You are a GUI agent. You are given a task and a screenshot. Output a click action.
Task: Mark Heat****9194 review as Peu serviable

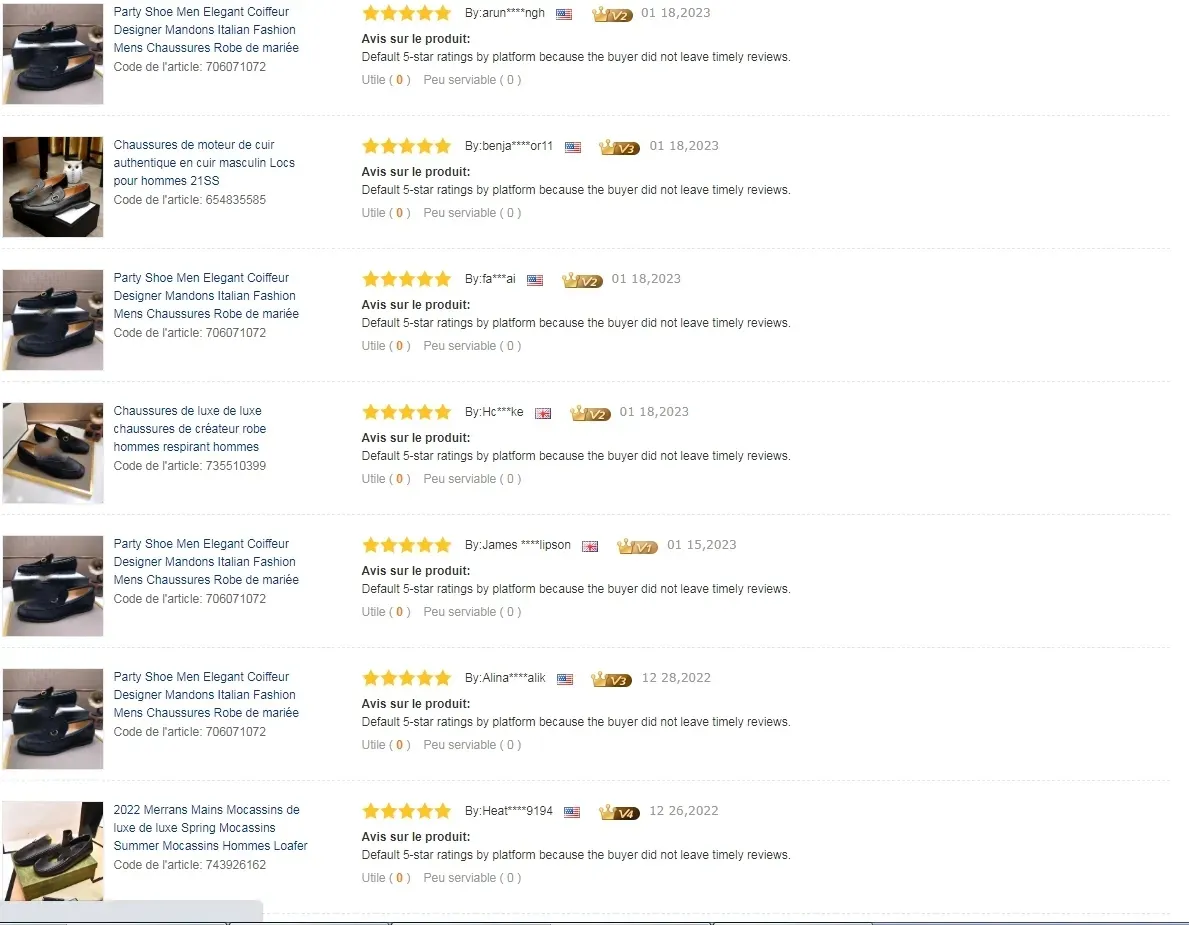[472, 877]
